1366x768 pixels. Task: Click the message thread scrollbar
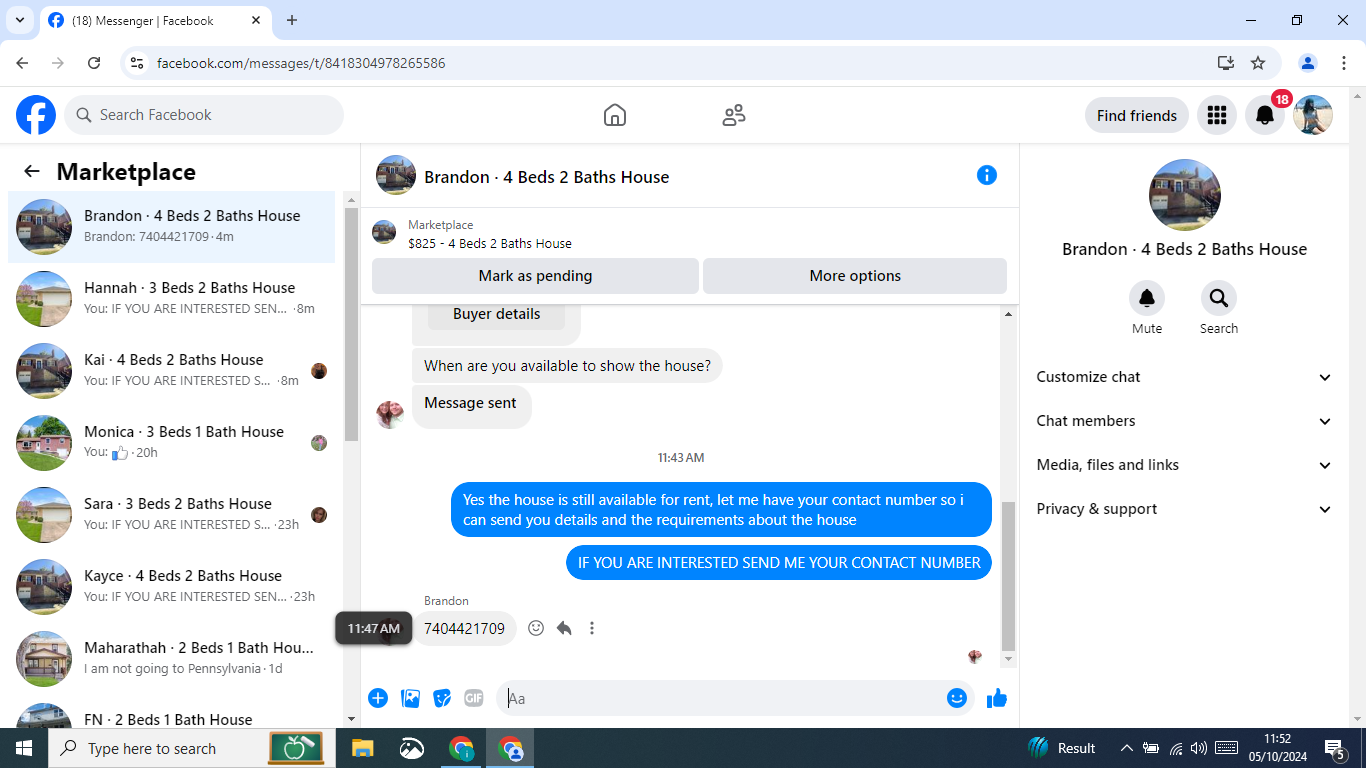tap(1008, 575)
